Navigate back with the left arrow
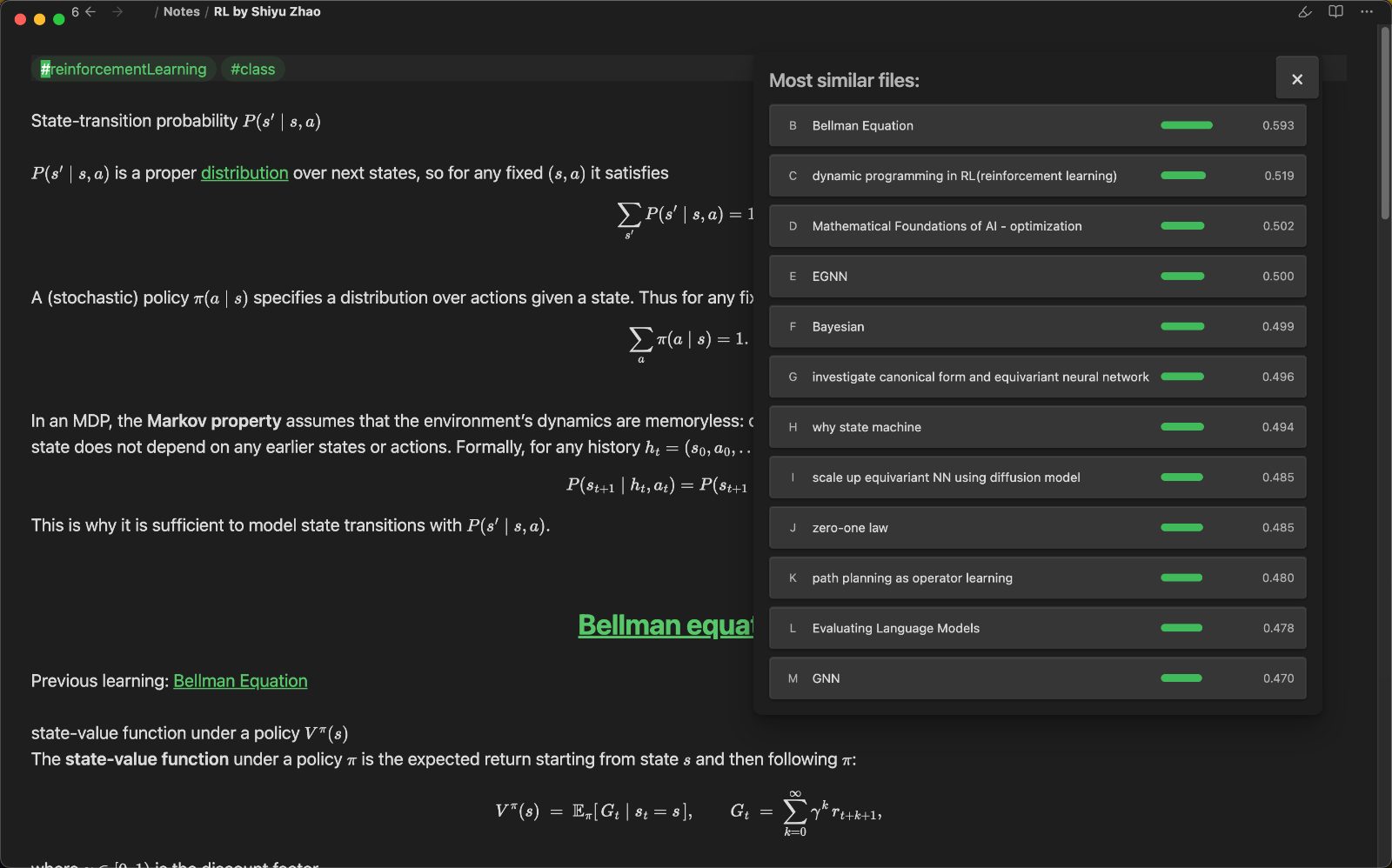1392x868 pixels. coord(90,12)
